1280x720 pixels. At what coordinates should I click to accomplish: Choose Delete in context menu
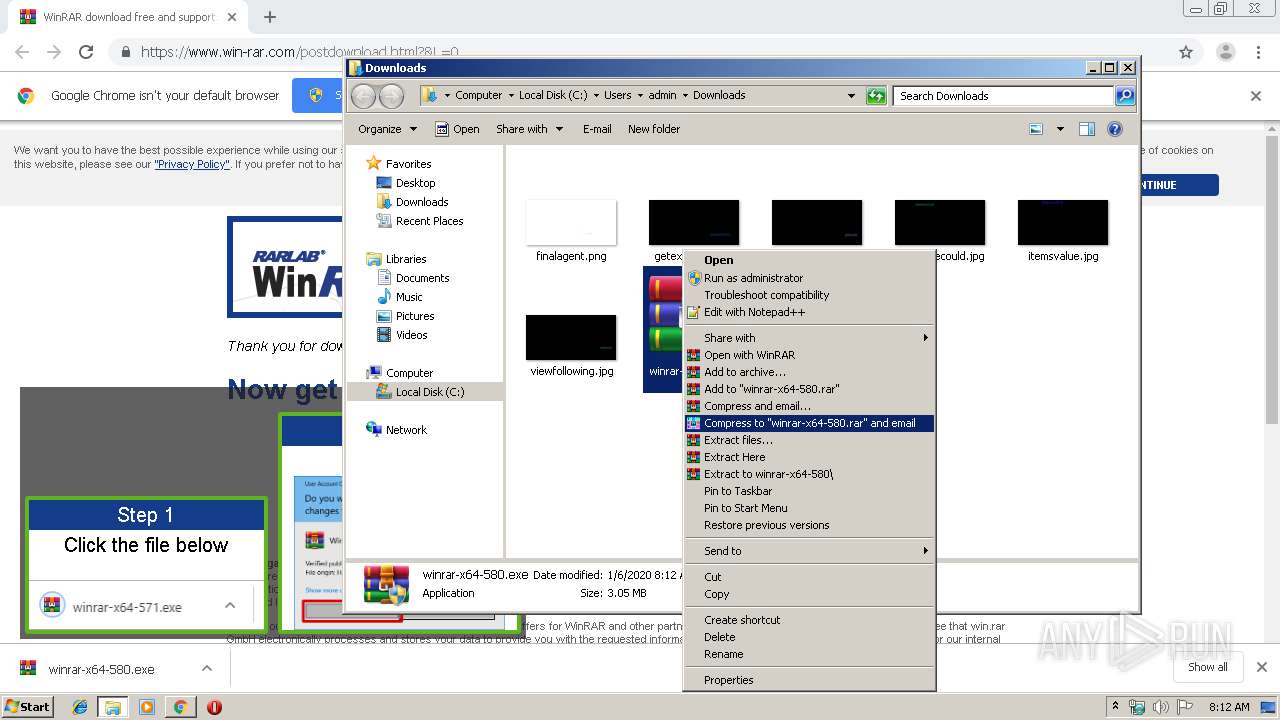click(x=809, y=637)
